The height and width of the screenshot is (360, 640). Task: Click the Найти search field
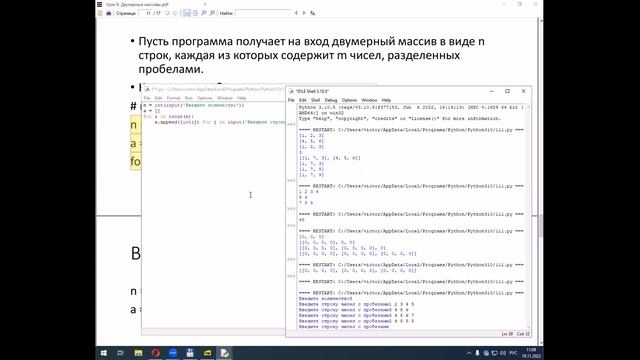pos(263,13)
